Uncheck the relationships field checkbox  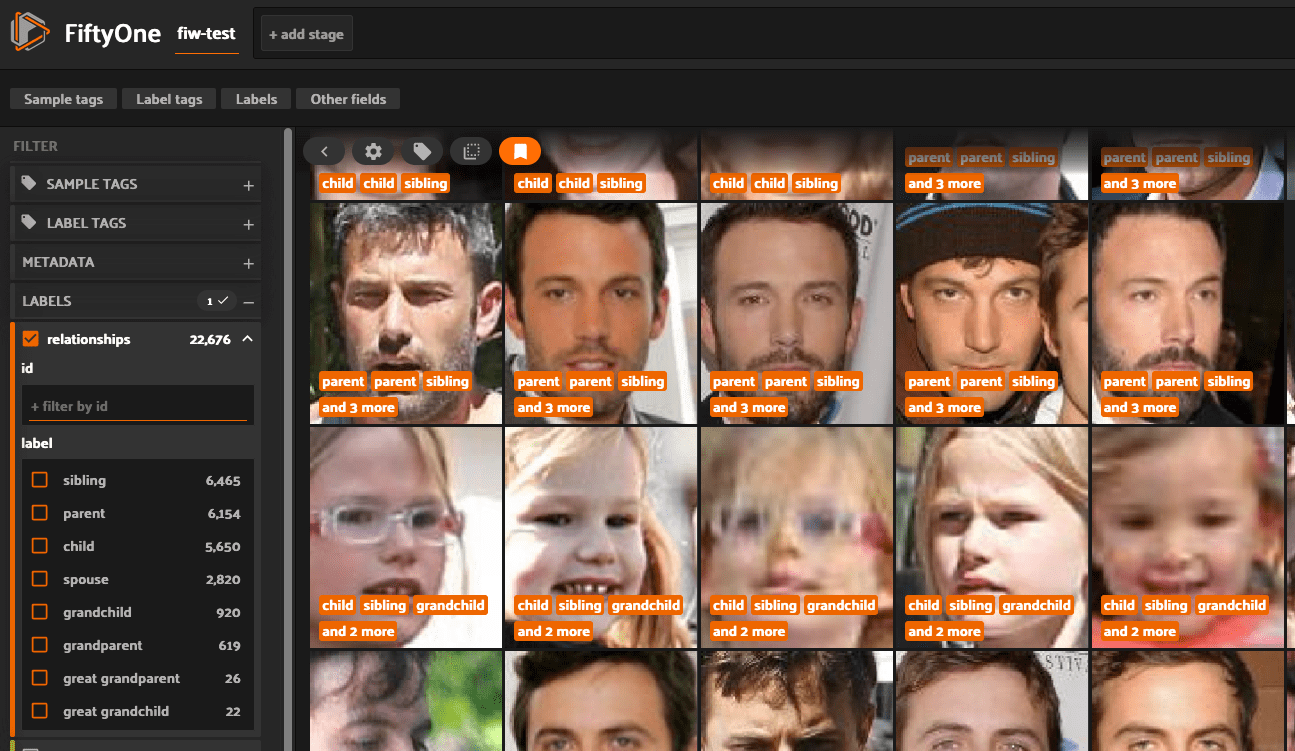pos(30,339)
